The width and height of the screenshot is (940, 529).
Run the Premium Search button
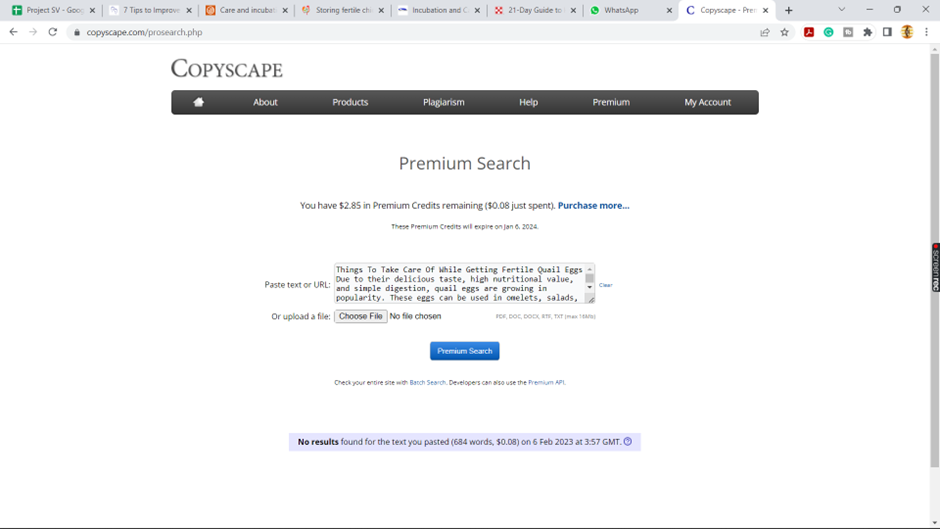click(x=465, y=351)
